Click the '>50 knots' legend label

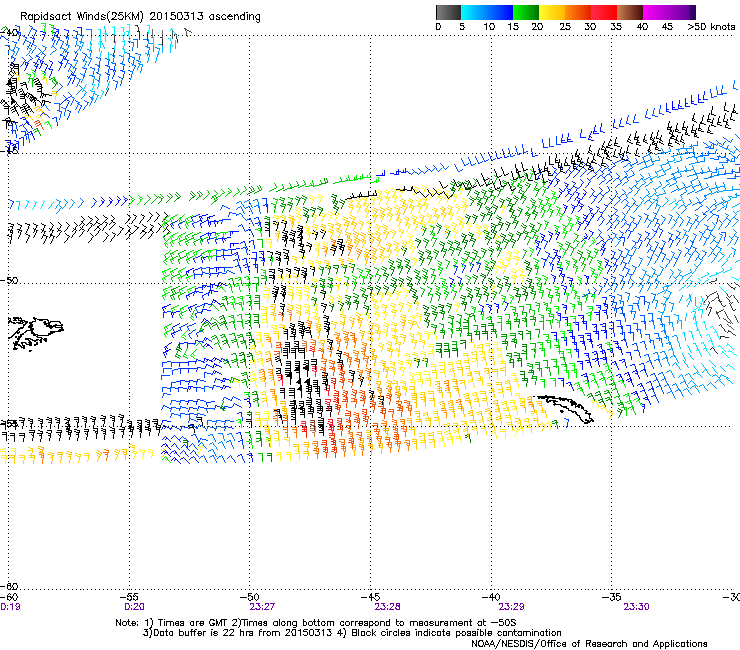pyautogui.click(x=711, y=27)
